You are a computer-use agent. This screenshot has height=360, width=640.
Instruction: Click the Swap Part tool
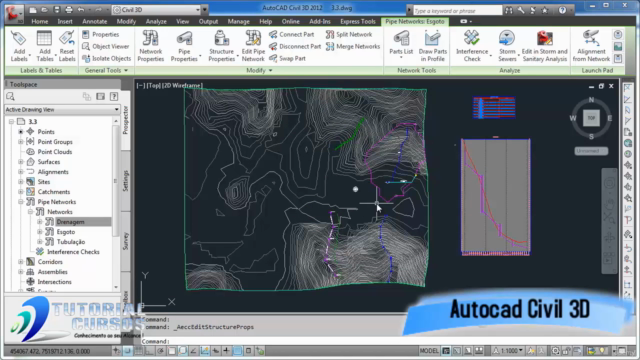tap(287, 58)
